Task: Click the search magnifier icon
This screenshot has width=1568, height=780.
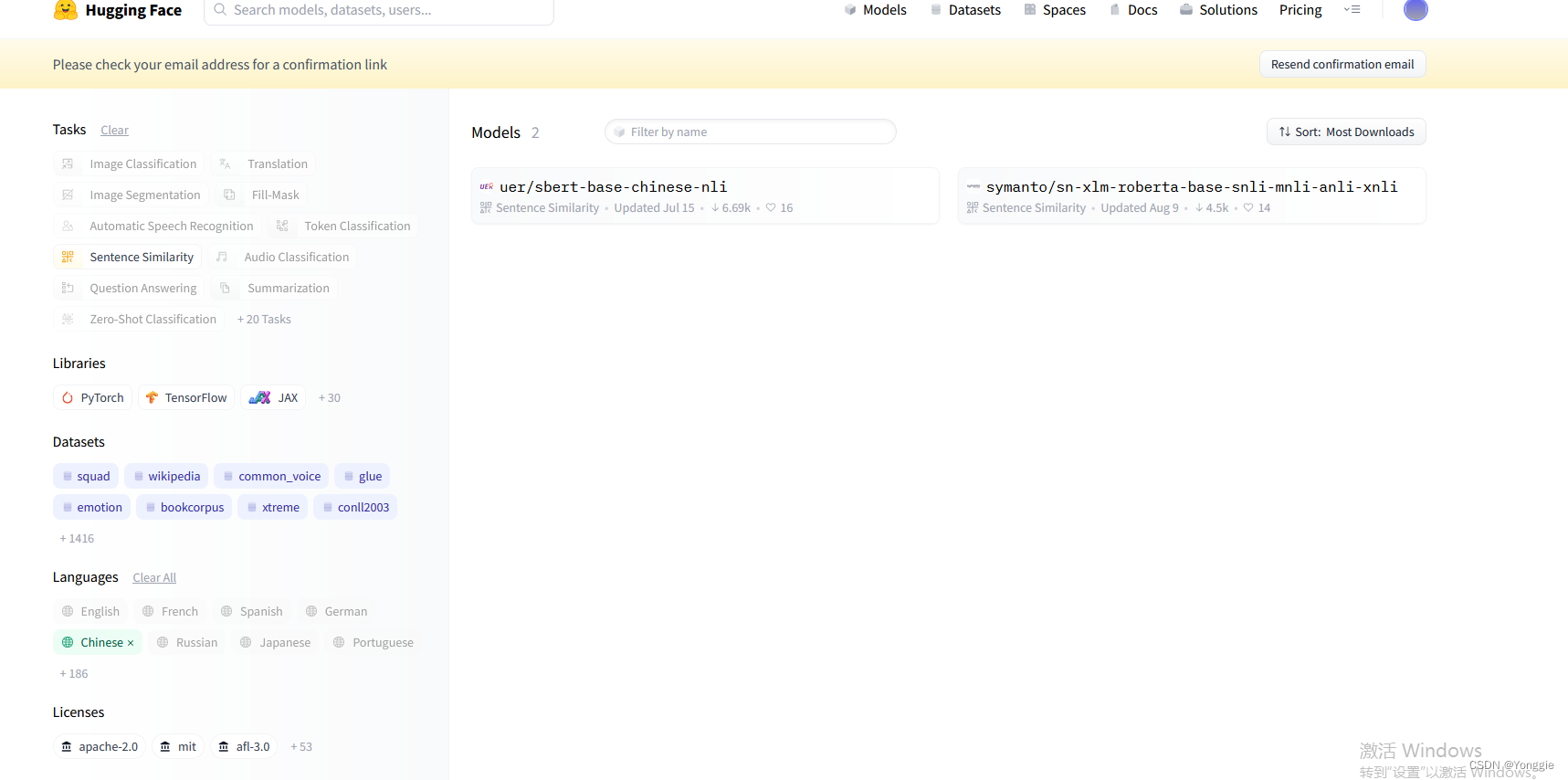Action: click(x=220, y=10)
